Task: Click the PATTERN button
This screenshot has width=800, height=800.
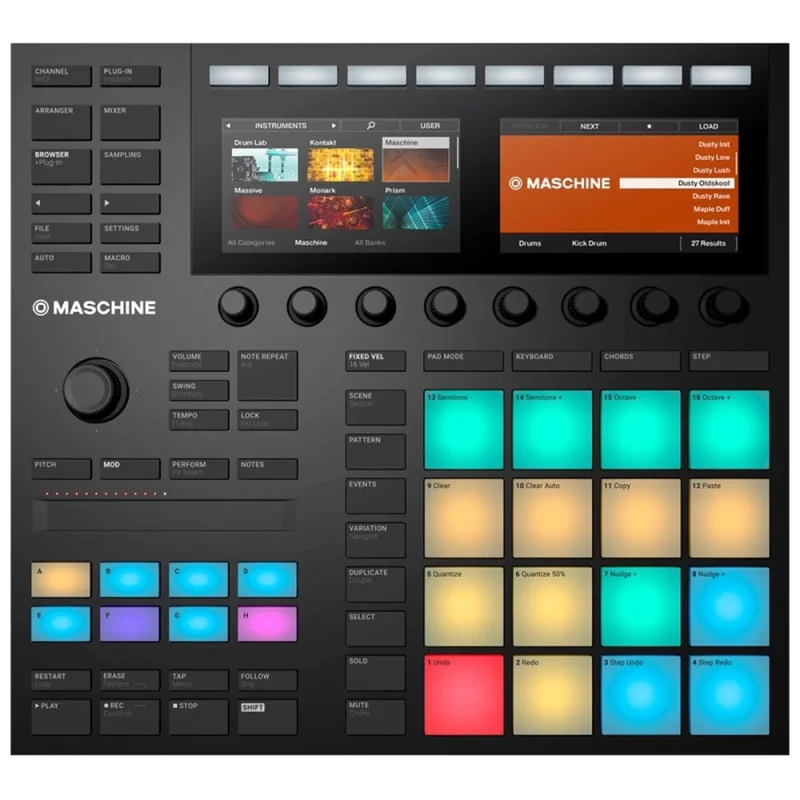Action: point(376,452)
